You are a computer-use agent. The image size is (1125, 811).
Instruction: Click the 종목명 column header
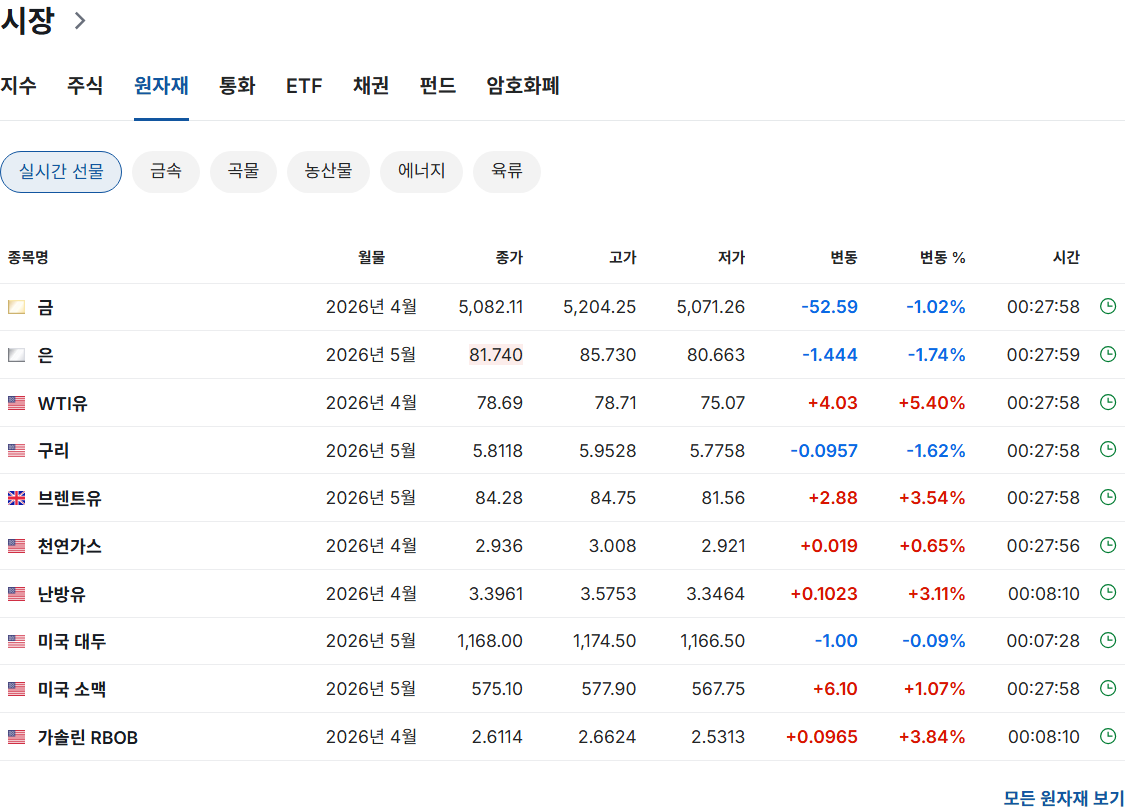[x=28, y=257]
